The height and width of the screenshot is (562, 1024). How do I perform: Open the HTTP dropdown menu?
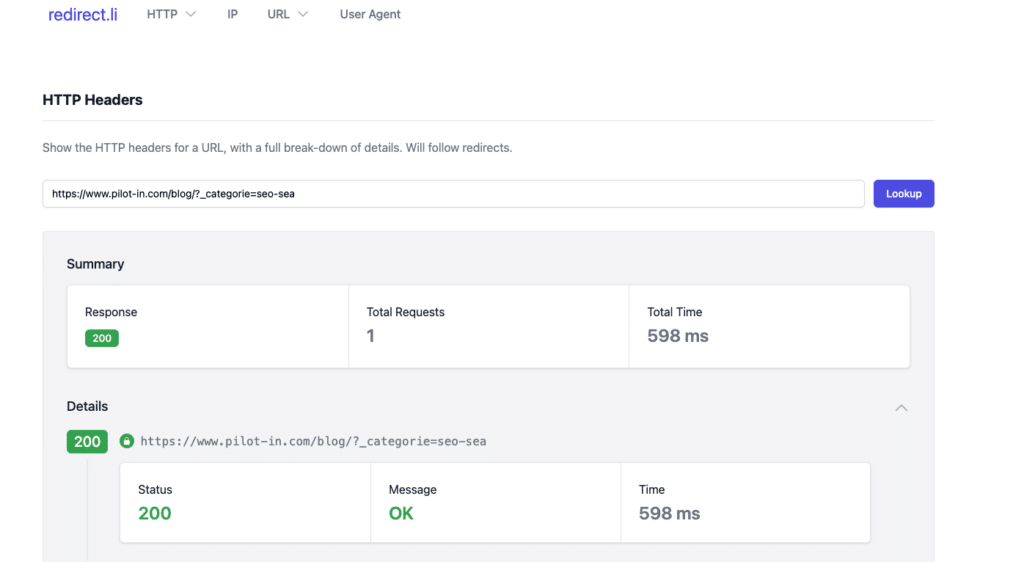(171, 14)
